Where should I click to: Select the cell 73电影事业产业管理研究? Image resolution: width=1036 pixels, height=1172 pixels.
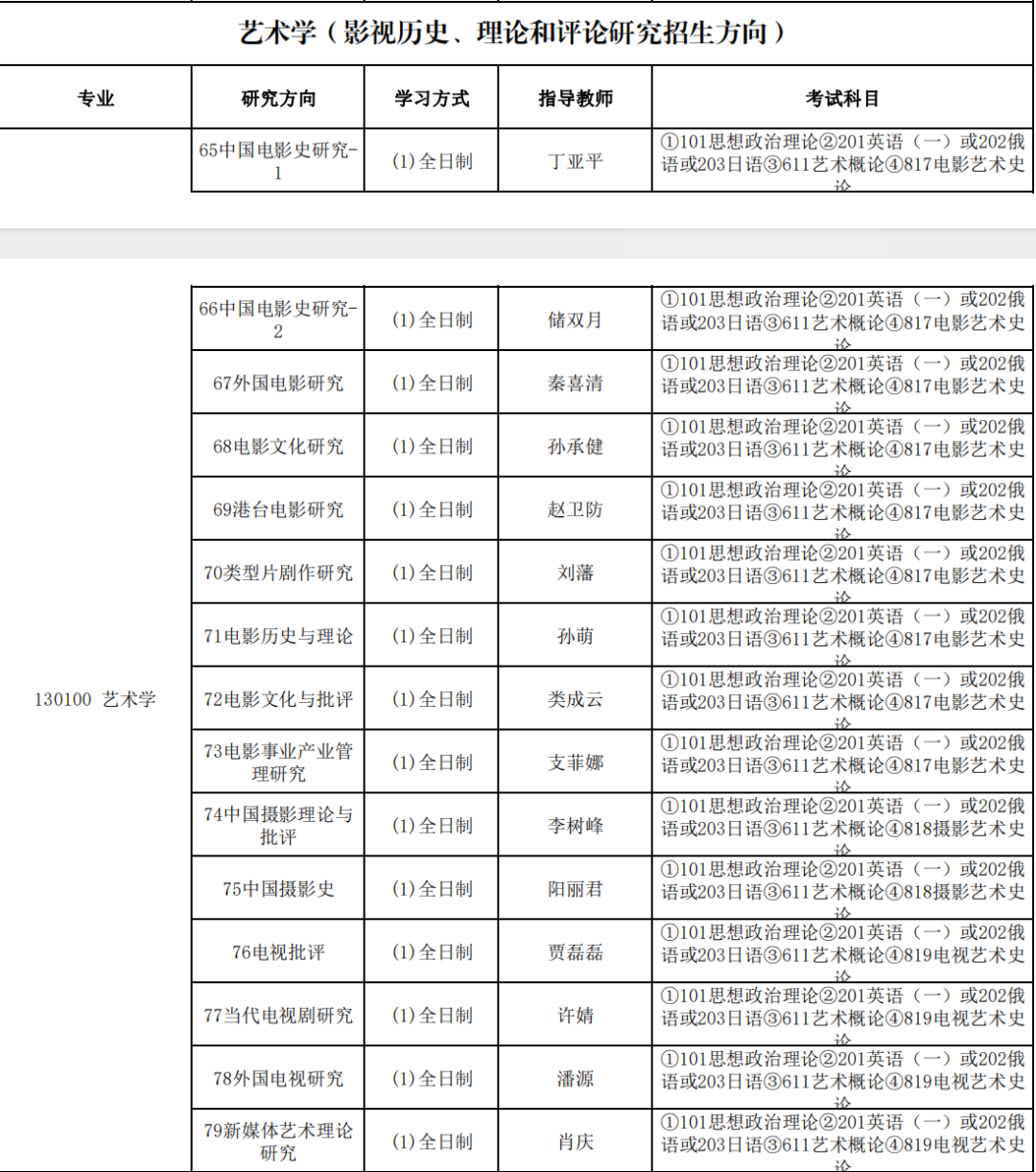tap(278, 762)
